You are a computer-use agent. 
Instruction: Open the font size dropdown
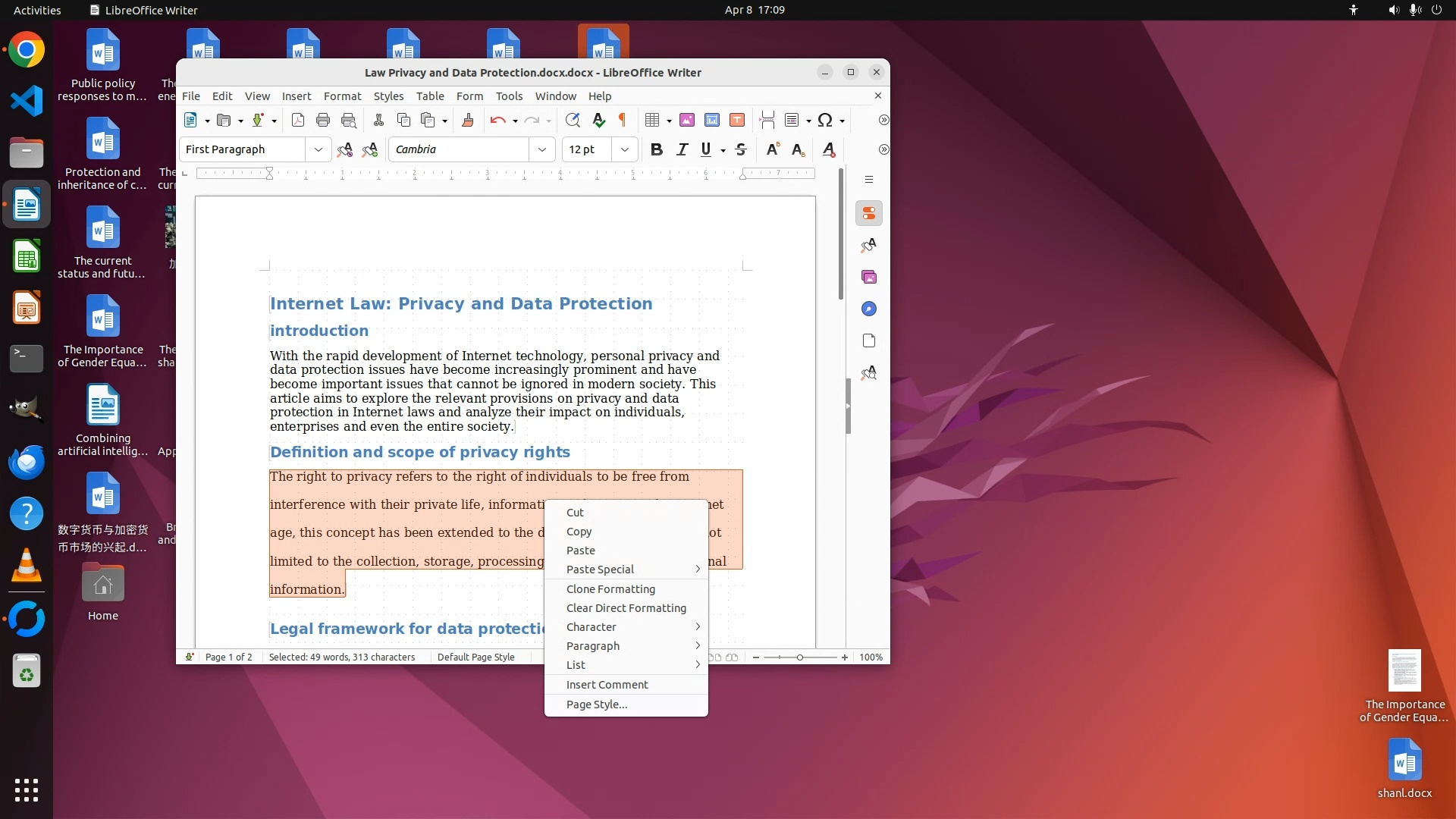[x=625, y=149]
